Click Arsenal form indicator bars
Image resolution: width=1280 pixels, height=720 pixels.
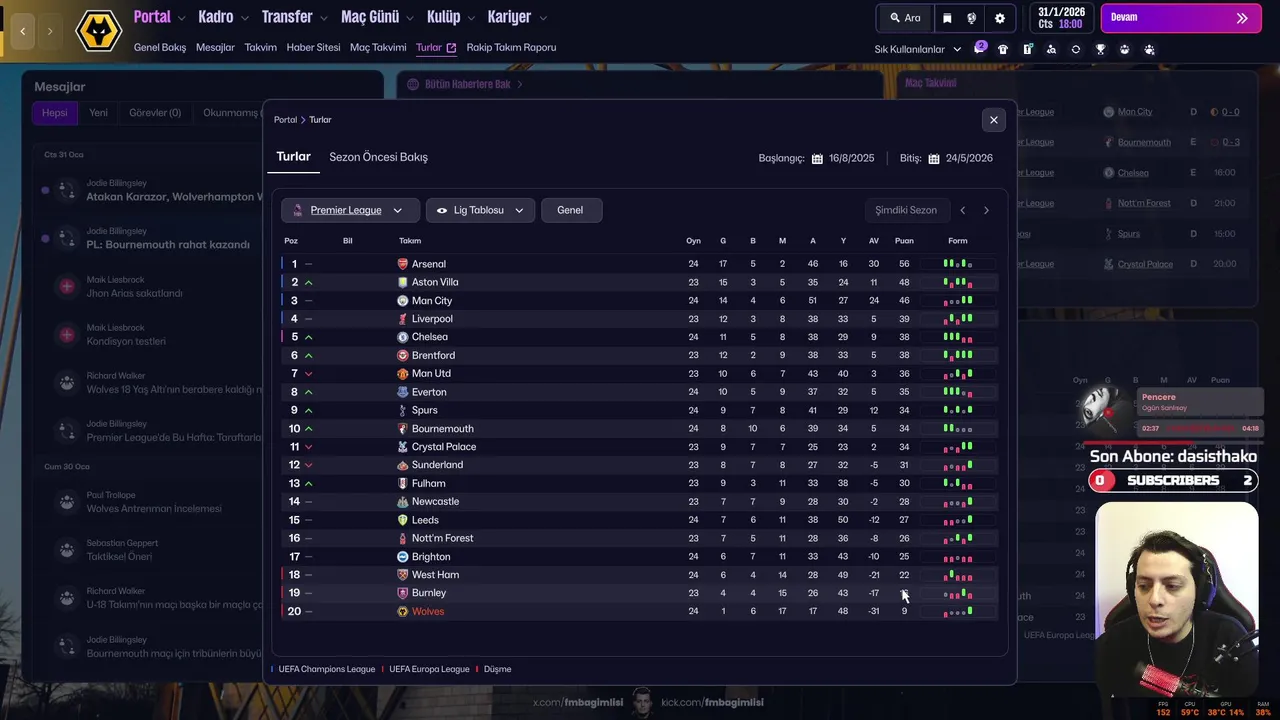pos(957,264)
